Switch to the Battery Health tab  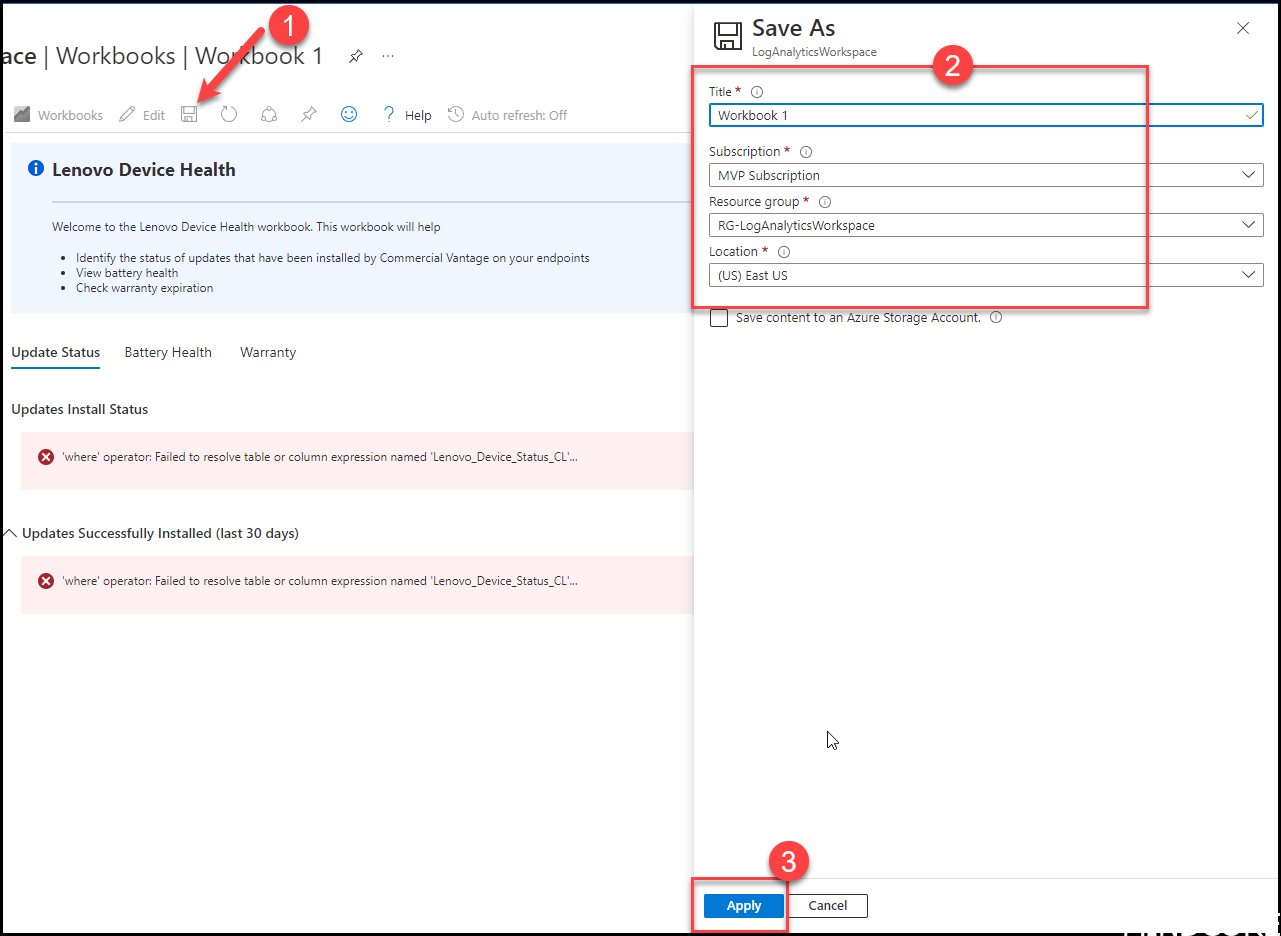pyautogui.click(x=167, y=352)
